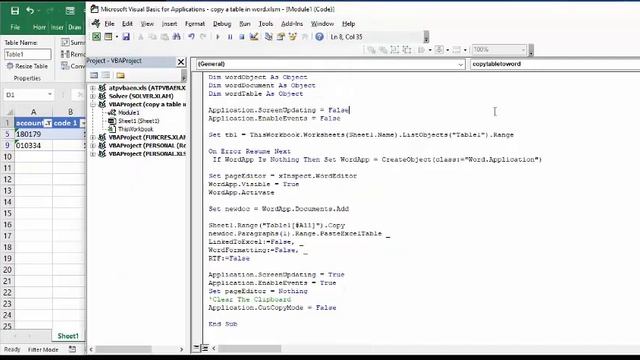The image size is (640, 360).
Task: Expand the VBAProject (FUNCRES.XLAM) node
Action: coord(93,137)
